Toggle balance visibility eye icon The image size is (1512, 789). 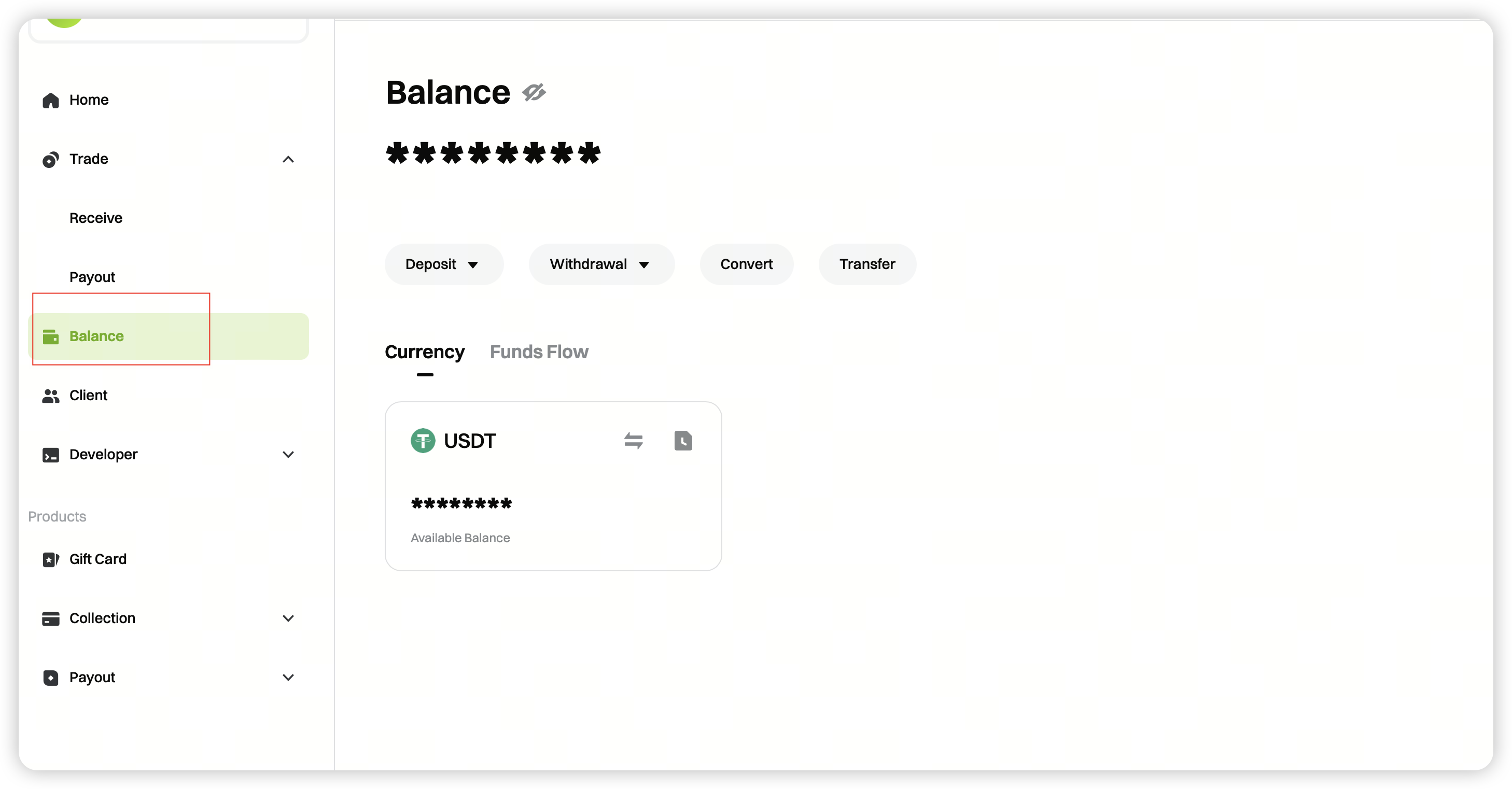534,93
